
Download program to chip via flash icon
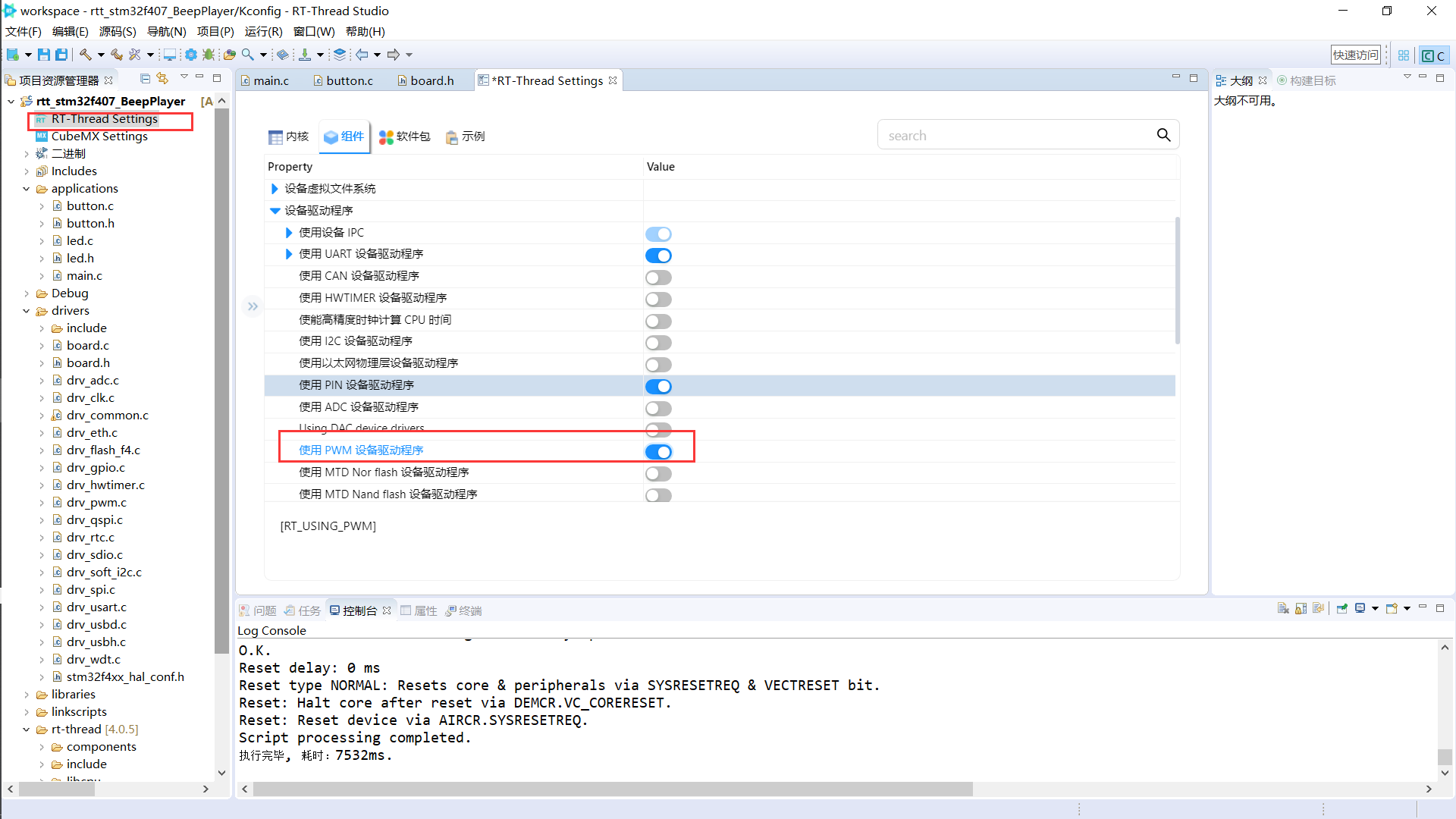coord(305,54)
